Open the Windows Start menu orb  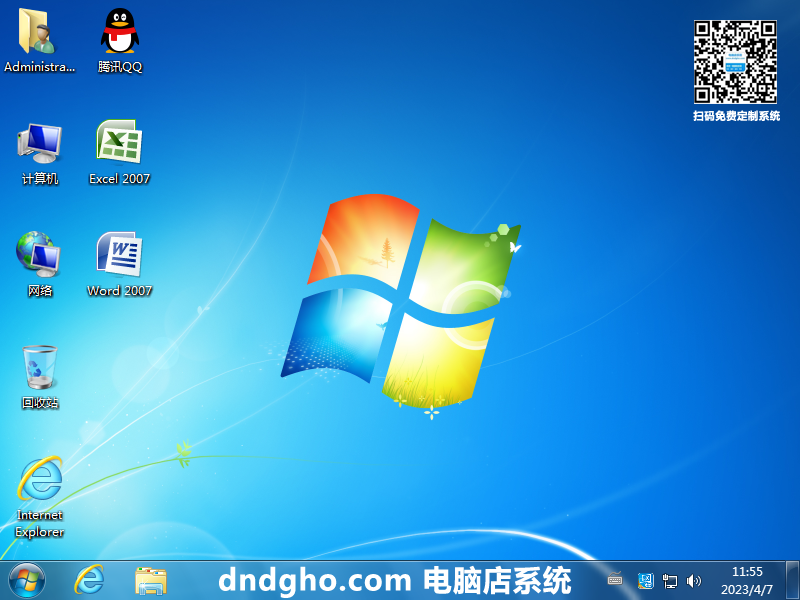[x=27, y=581]
